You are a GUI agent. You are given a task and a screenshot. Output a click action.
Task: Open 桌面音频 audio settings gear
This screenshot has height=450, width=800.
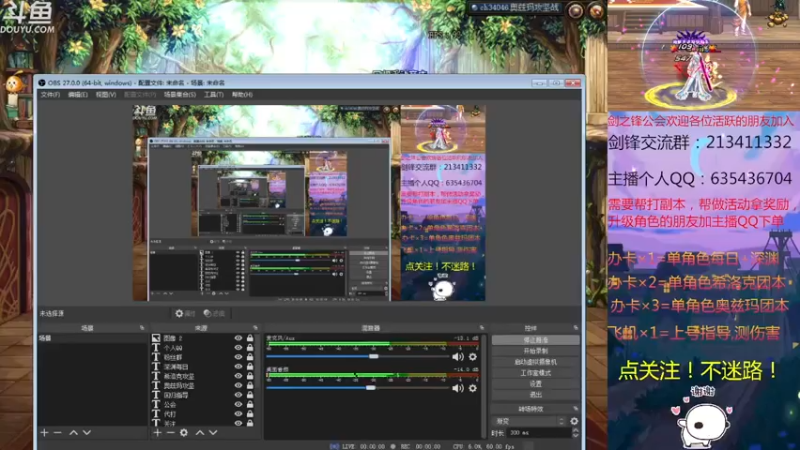pyautogui.click(x=473, y=388)
